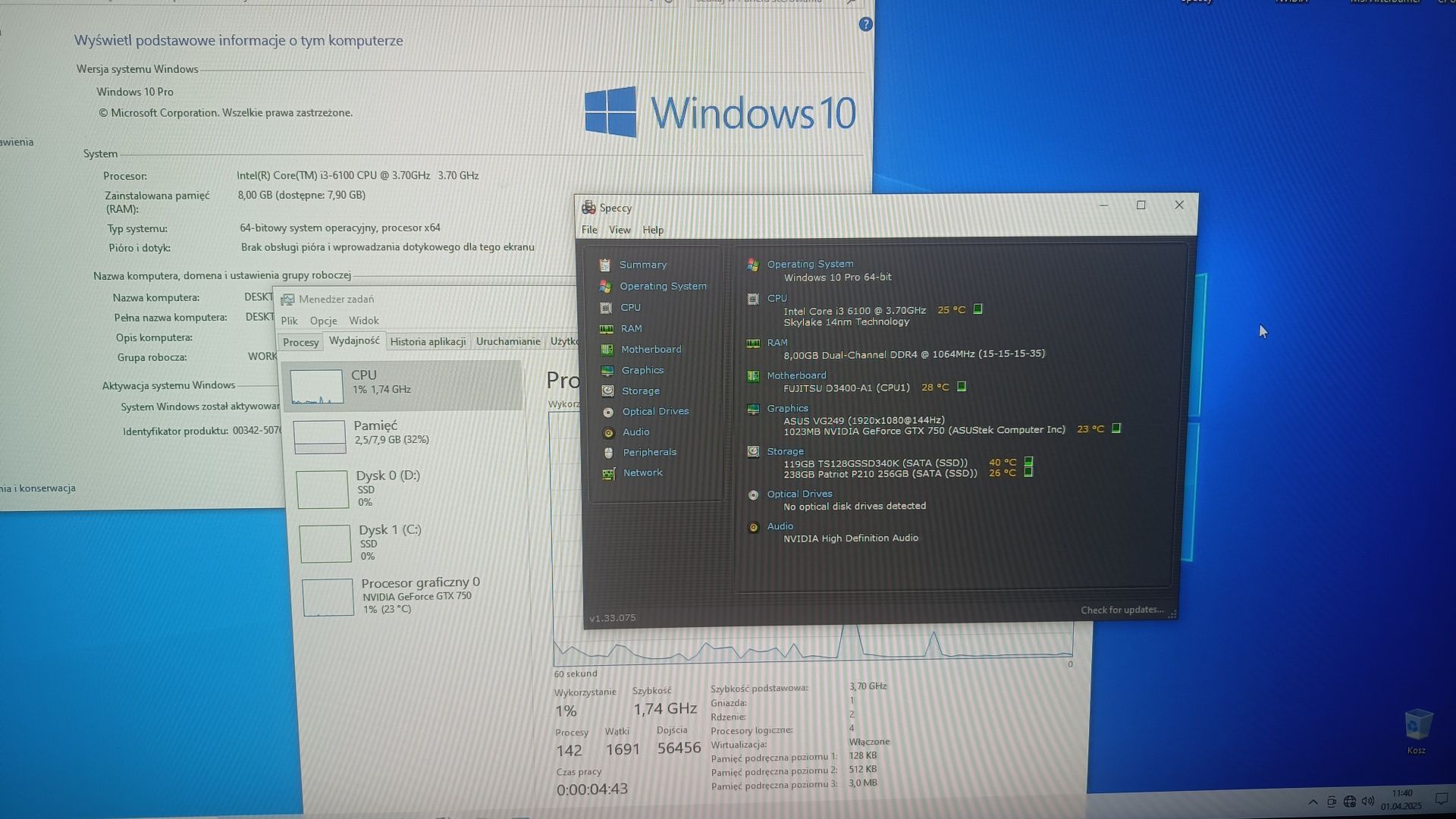
Task: Open Motherboard heading link in Speccy summary
Action: [796, 375]
